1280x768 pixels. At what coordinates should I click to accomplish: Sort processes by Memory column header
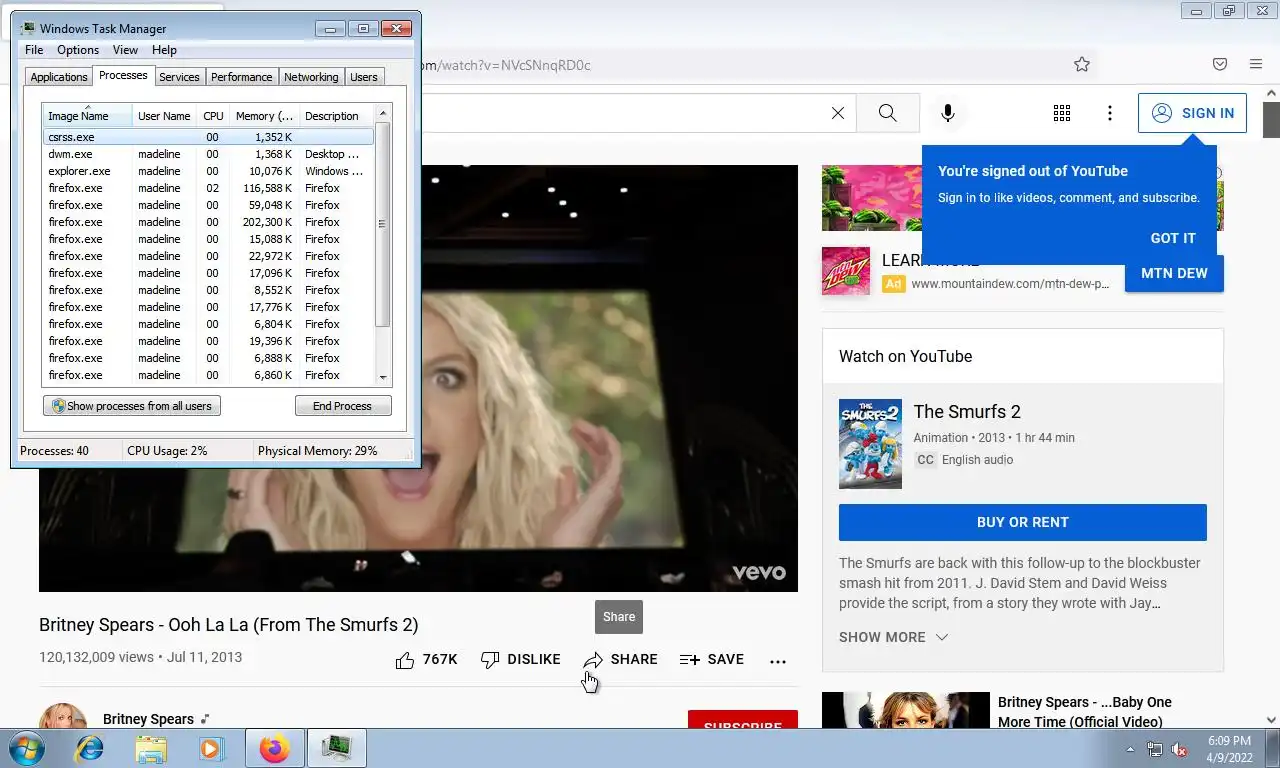click(x=264, y=116)
